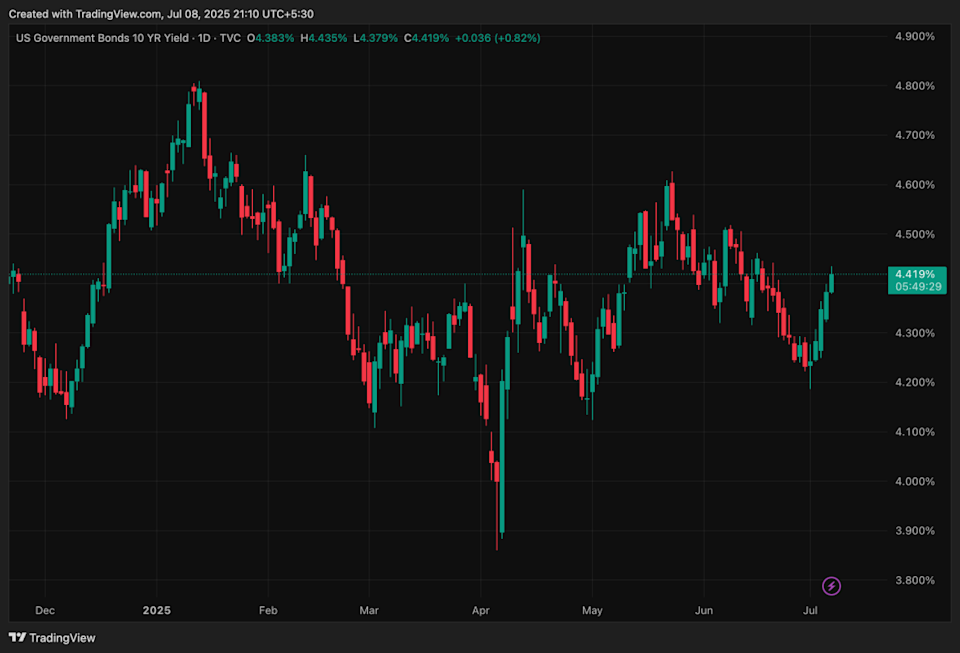Click the Jun label on time axis
Screen dimensions: 960x653
703,610
